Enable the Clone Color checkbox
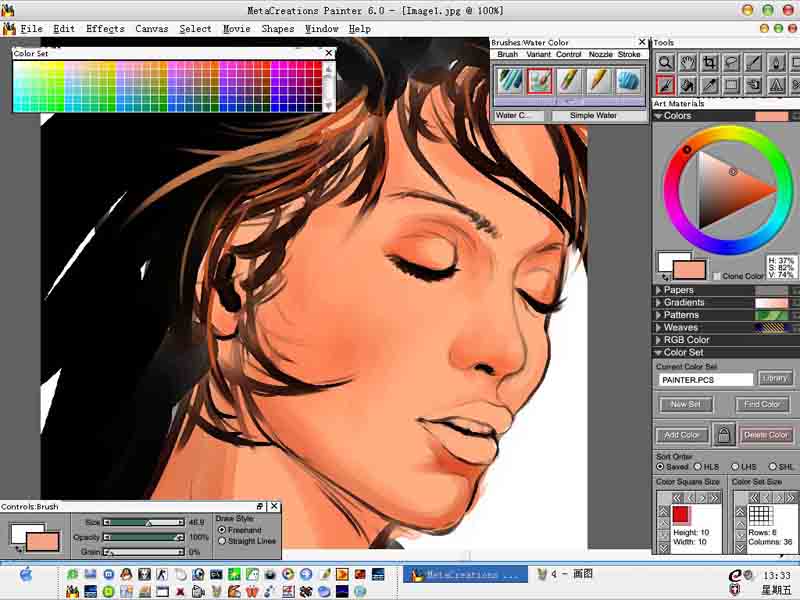The width and height of the screenshot is (800, 600). point(716,276)
